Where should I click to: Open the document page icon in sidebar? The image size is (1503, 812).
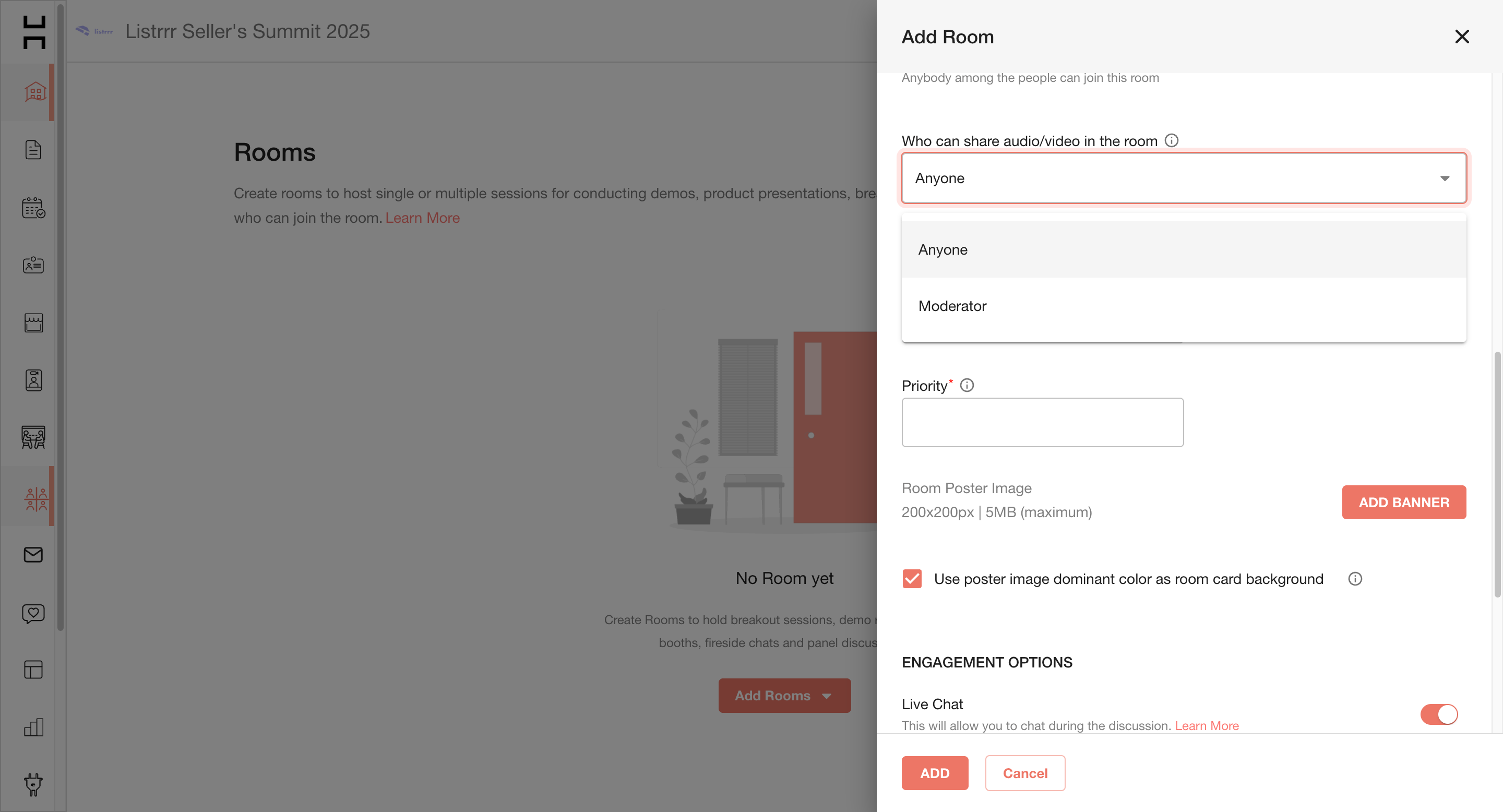tap(33, 150)
